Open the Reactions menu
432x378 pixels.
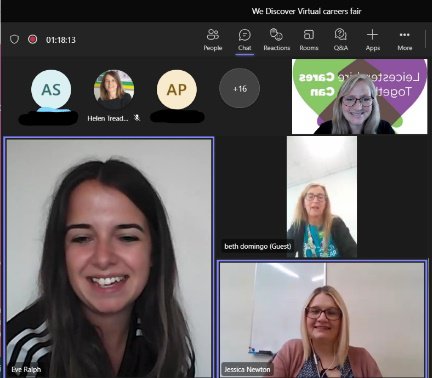pos(276,40)
